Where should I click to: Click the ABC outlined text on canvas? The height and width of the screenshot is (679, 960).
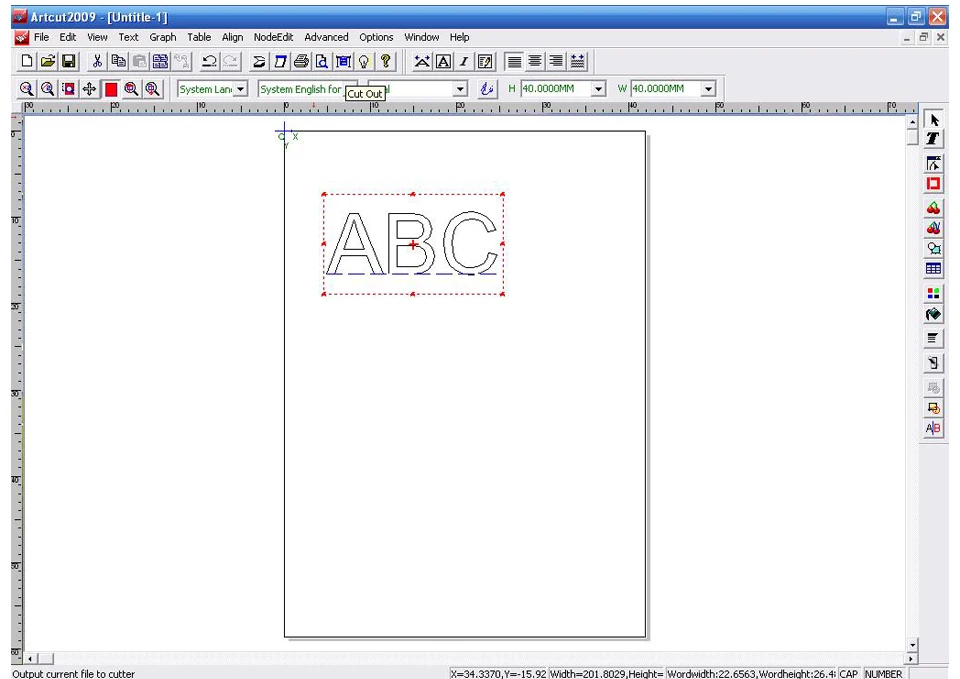[x=412, y=244]
